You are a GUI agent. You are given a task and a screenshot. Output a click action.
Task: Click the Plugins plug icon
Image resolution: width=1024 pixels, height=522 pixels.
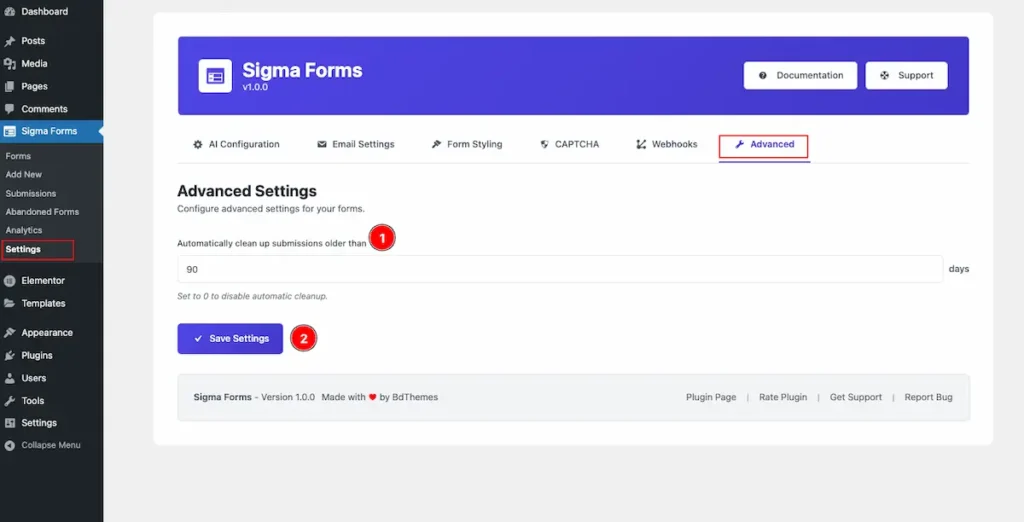tap(10, 355)
